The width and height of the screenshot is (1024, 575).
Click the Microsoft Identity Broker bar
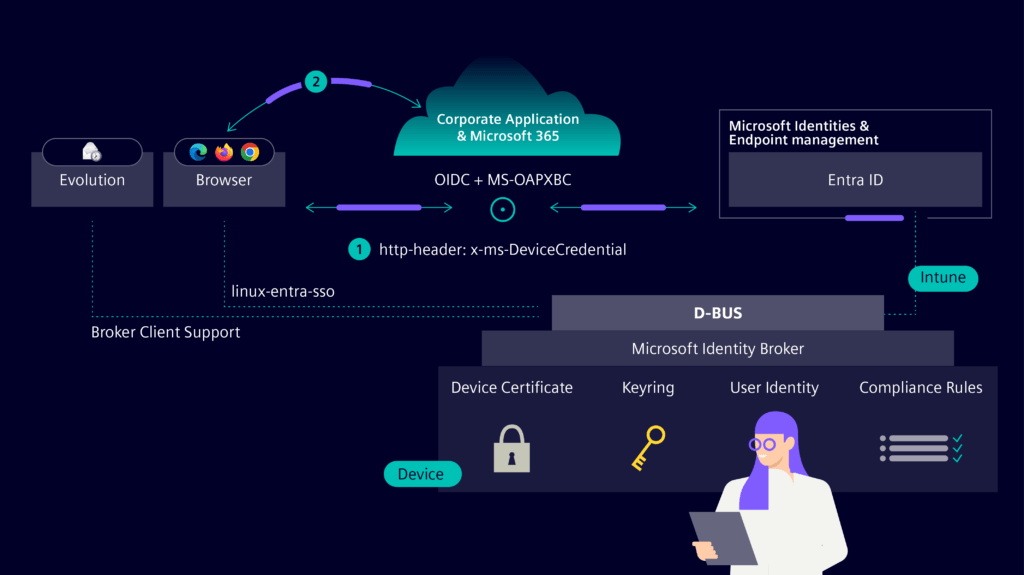coord(718,348)
